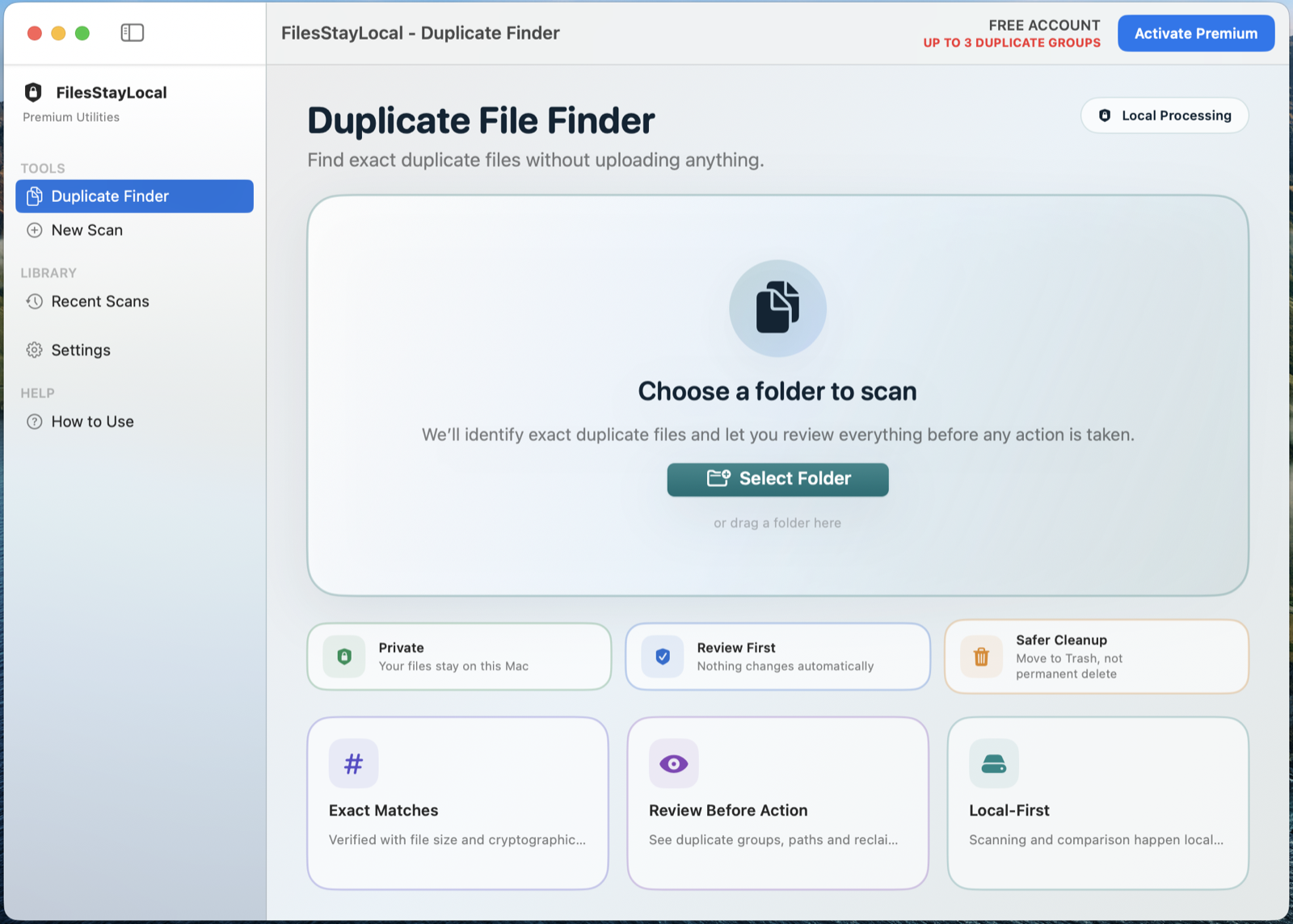Screen dimensions: 1293x924
Task: Click the folder-plus icon on Select Folder
Action: (x=718, y=478)
